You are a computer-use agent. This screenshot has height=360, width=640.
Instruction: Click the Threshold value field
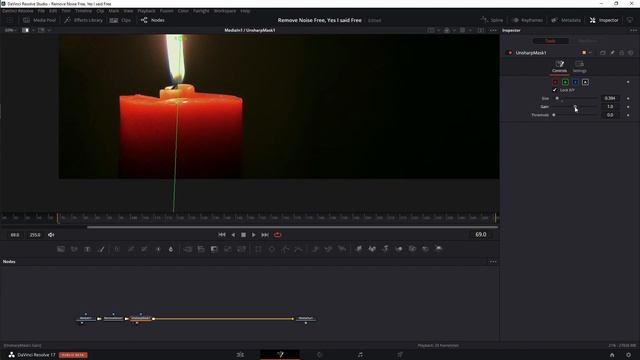pyautogui.click(x=610, y=115)
